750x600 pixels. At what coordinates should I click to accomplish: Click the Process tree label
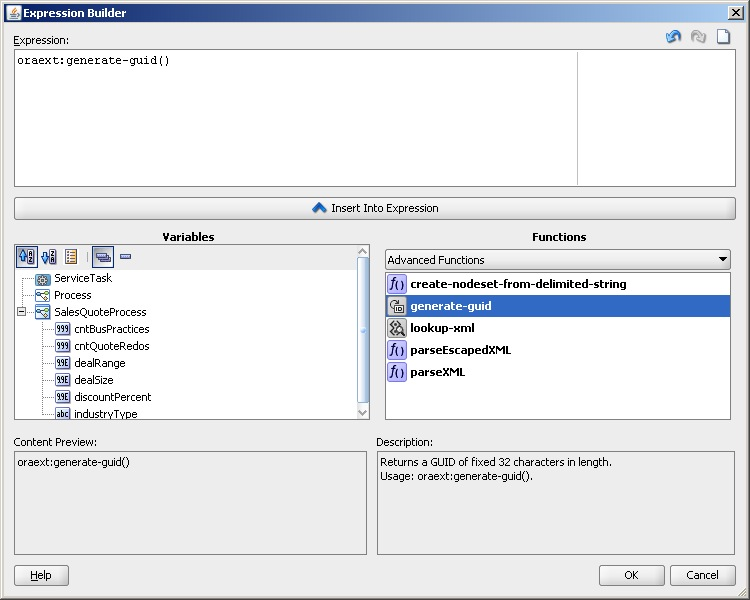[x=72, y=295]
